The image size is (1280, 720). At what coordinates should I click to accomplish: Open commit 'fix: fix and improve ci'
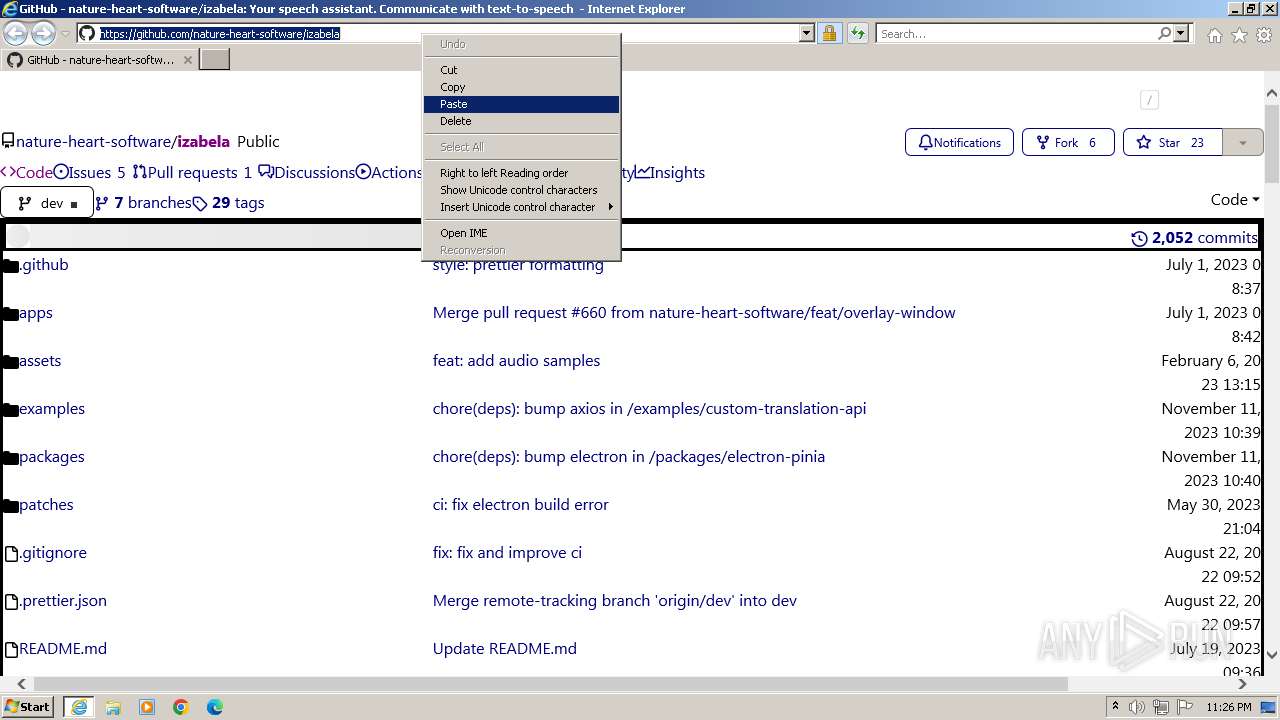(x=507, y=552)
